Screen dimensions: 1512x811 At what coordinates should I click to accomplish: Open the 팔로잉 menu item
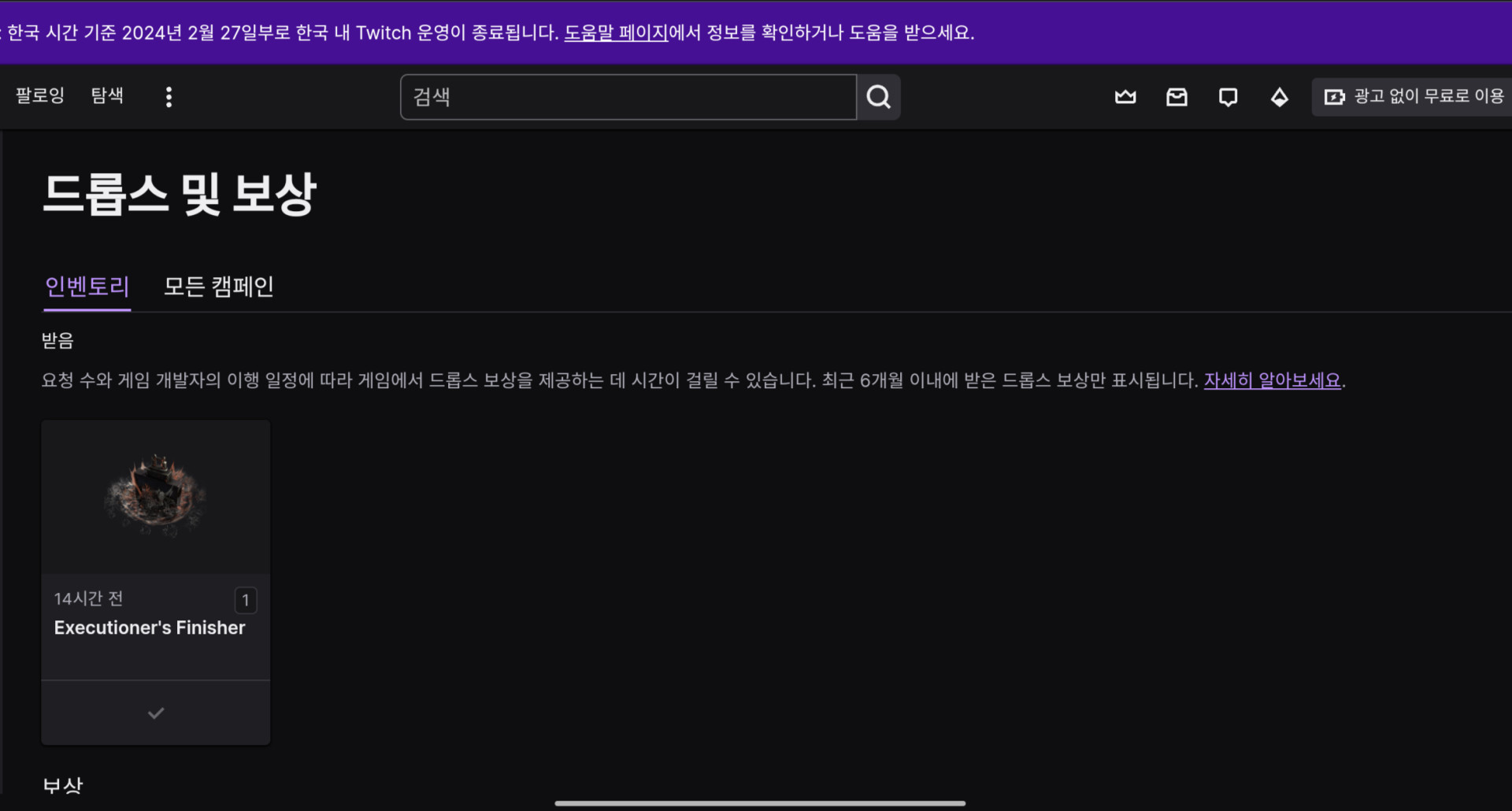[39, 95]
